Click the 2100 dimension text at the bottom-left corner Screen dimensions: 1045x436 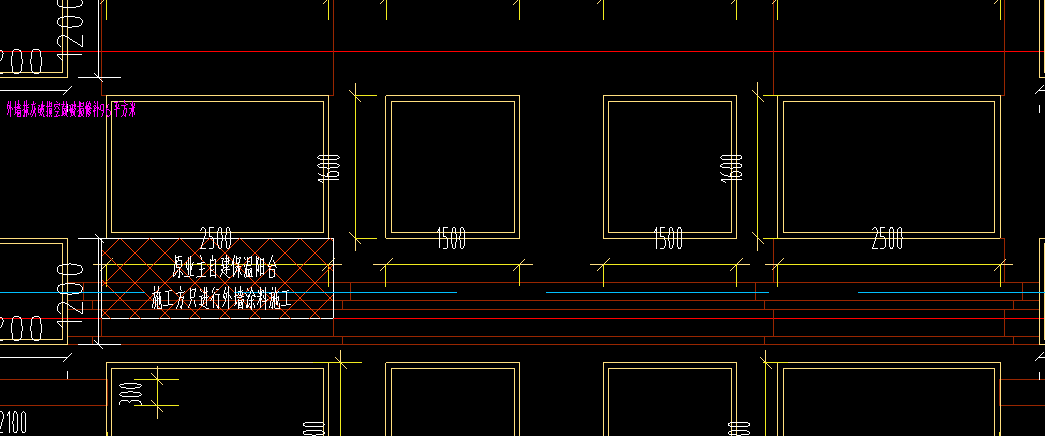tap(13, 423)
